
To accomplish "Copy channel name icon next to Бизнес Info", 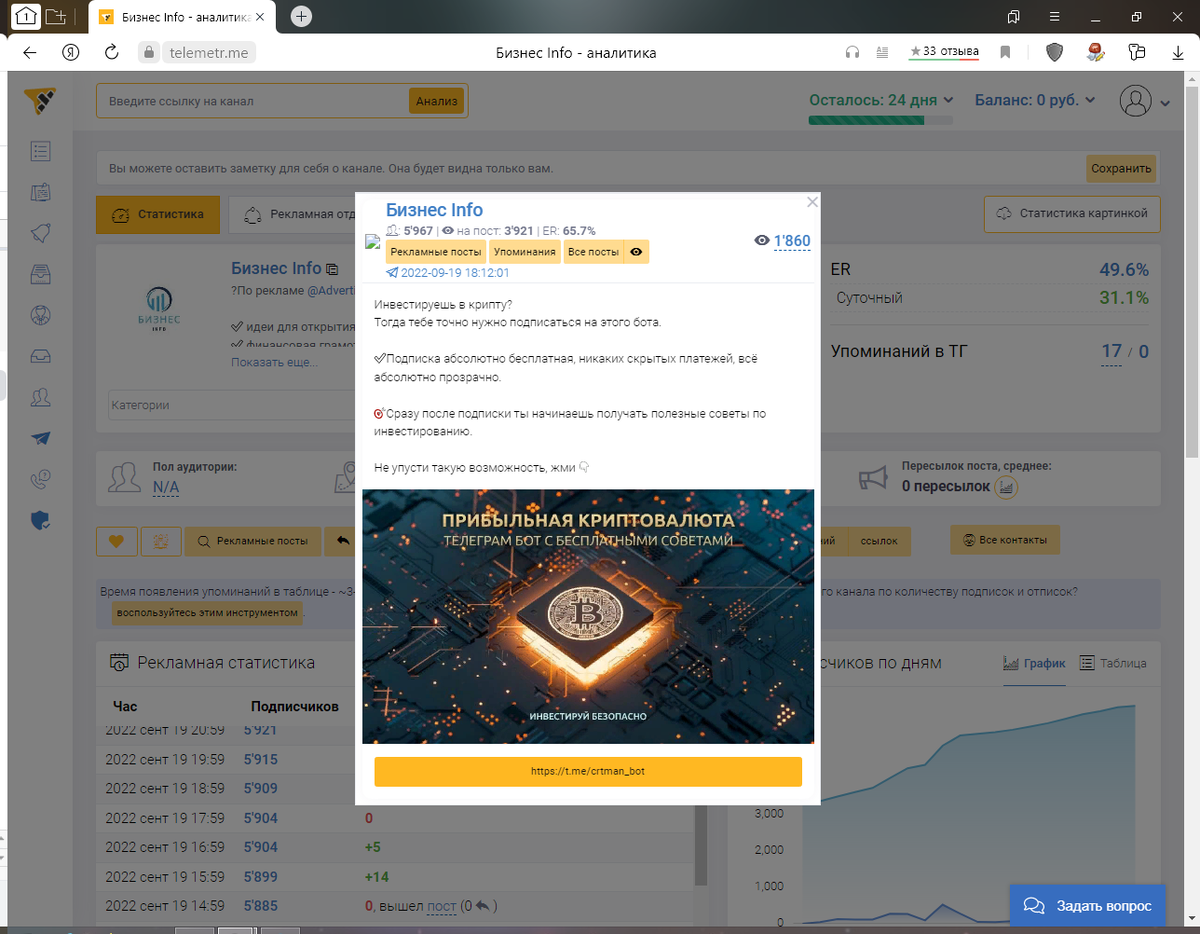I will click(x=332, y=269).
